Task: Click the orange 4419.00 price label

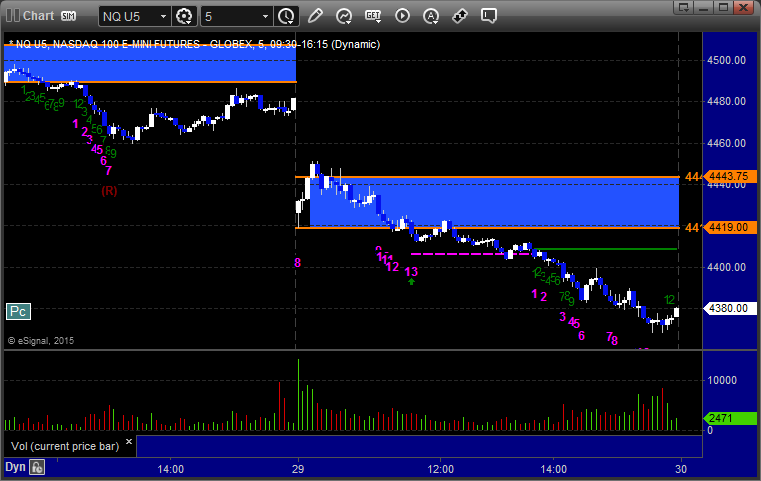Action: pyautogui.click(x=729, y=227)
